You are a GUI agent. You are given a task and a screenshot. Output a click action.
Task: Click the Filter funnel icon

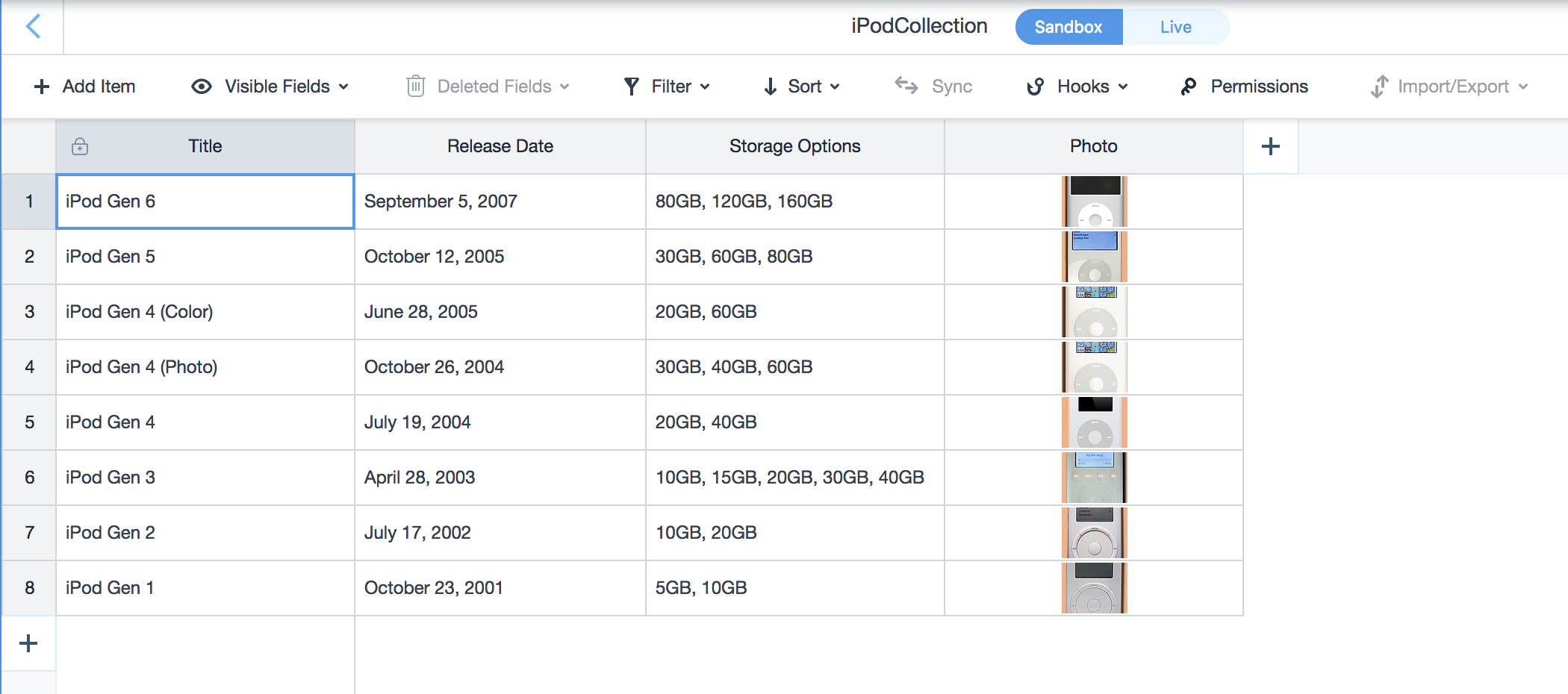pos(632,87)
